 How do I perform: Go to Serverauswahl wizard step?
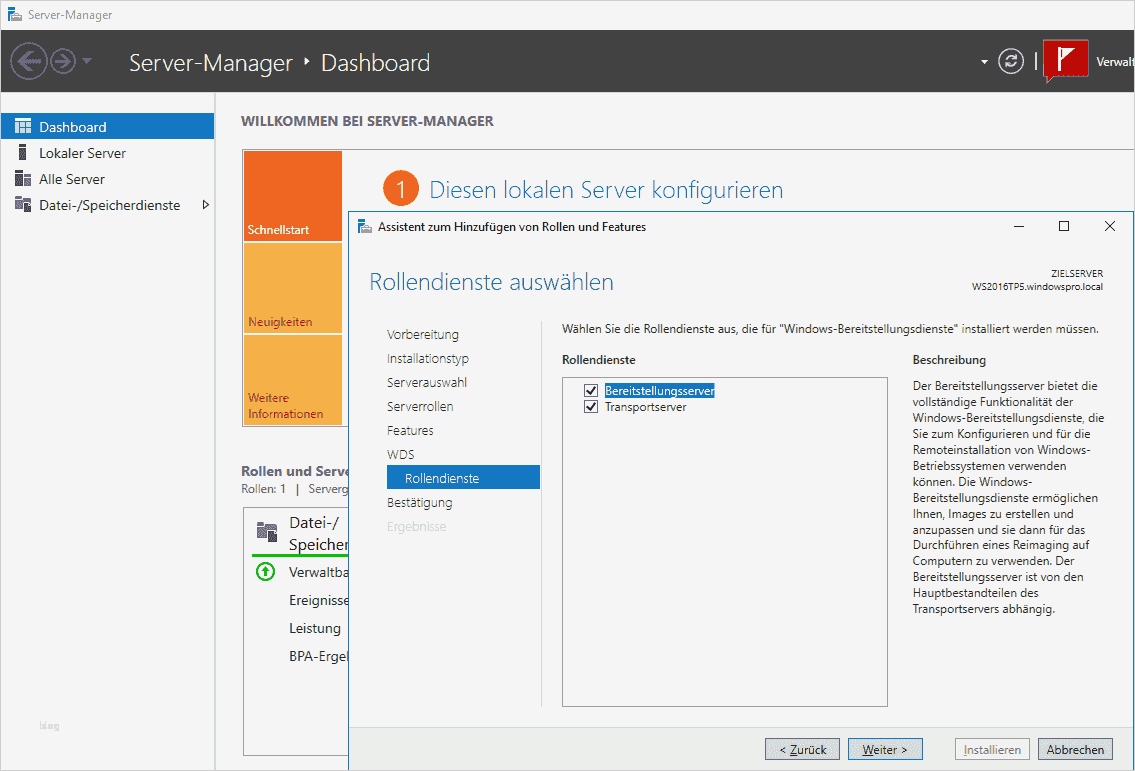click(x=427, y=382)
